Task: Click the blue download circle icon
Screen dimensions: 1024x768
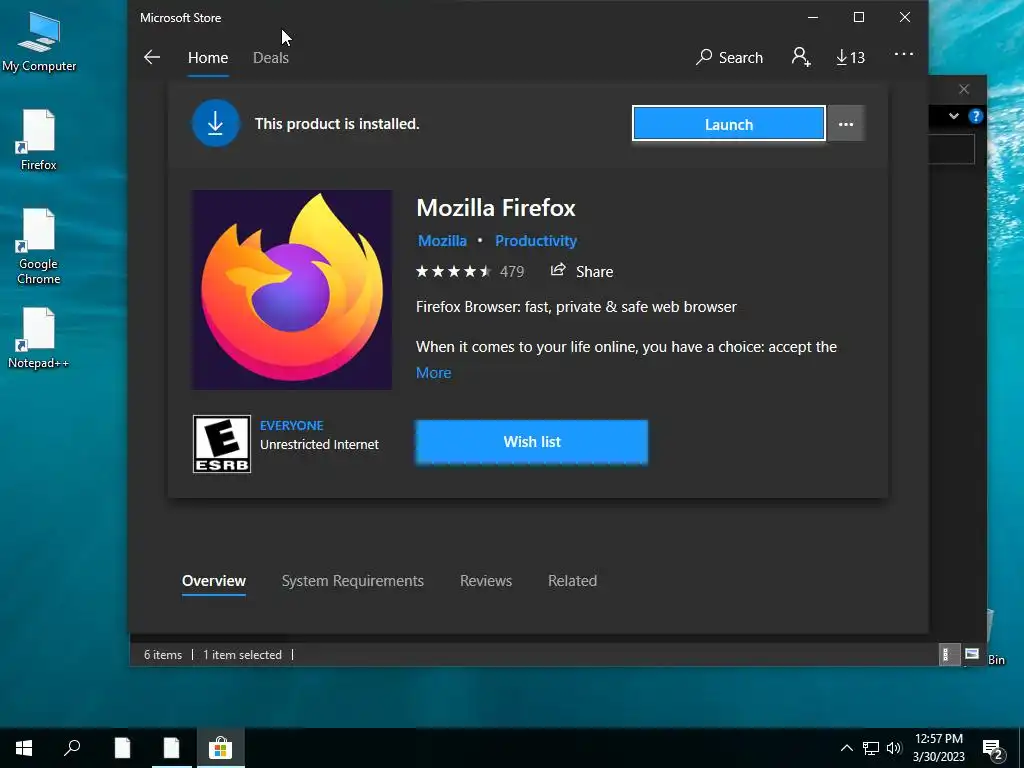Action: (216, 123)
